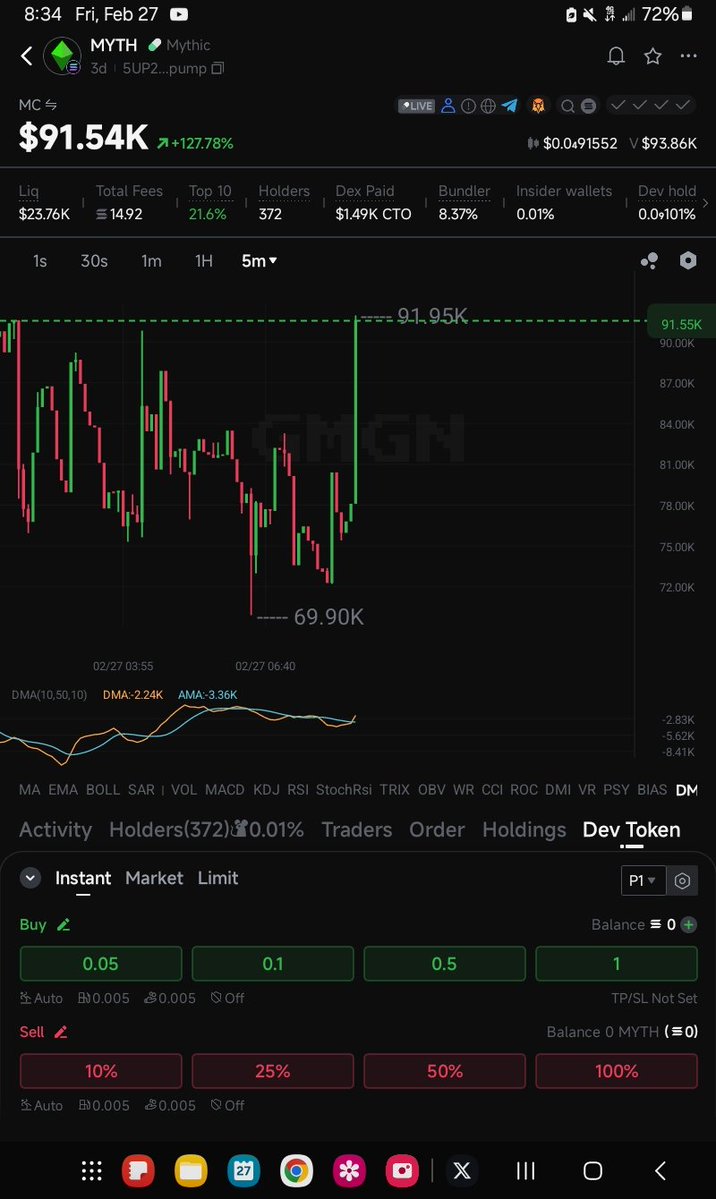This screenshot has height=1199, width=716.
Task: Open the blue profile person icon
Action: [x=448, y=106]
